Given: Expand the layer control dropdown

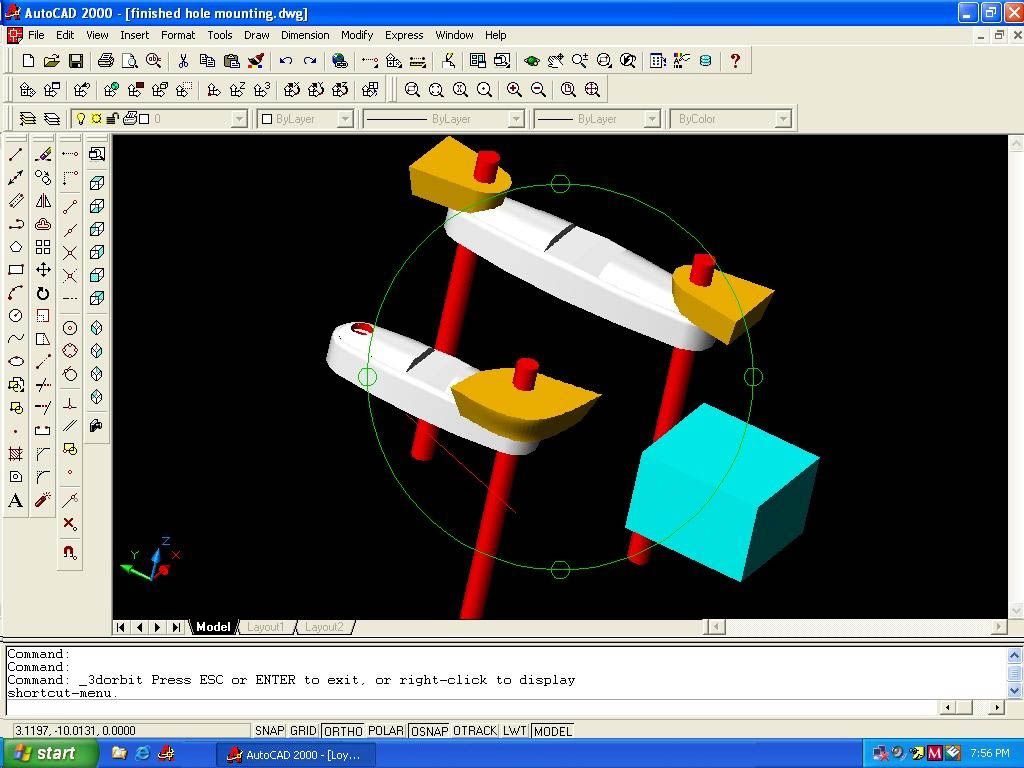Looking at the screenshot, I should tap(239, 119).
